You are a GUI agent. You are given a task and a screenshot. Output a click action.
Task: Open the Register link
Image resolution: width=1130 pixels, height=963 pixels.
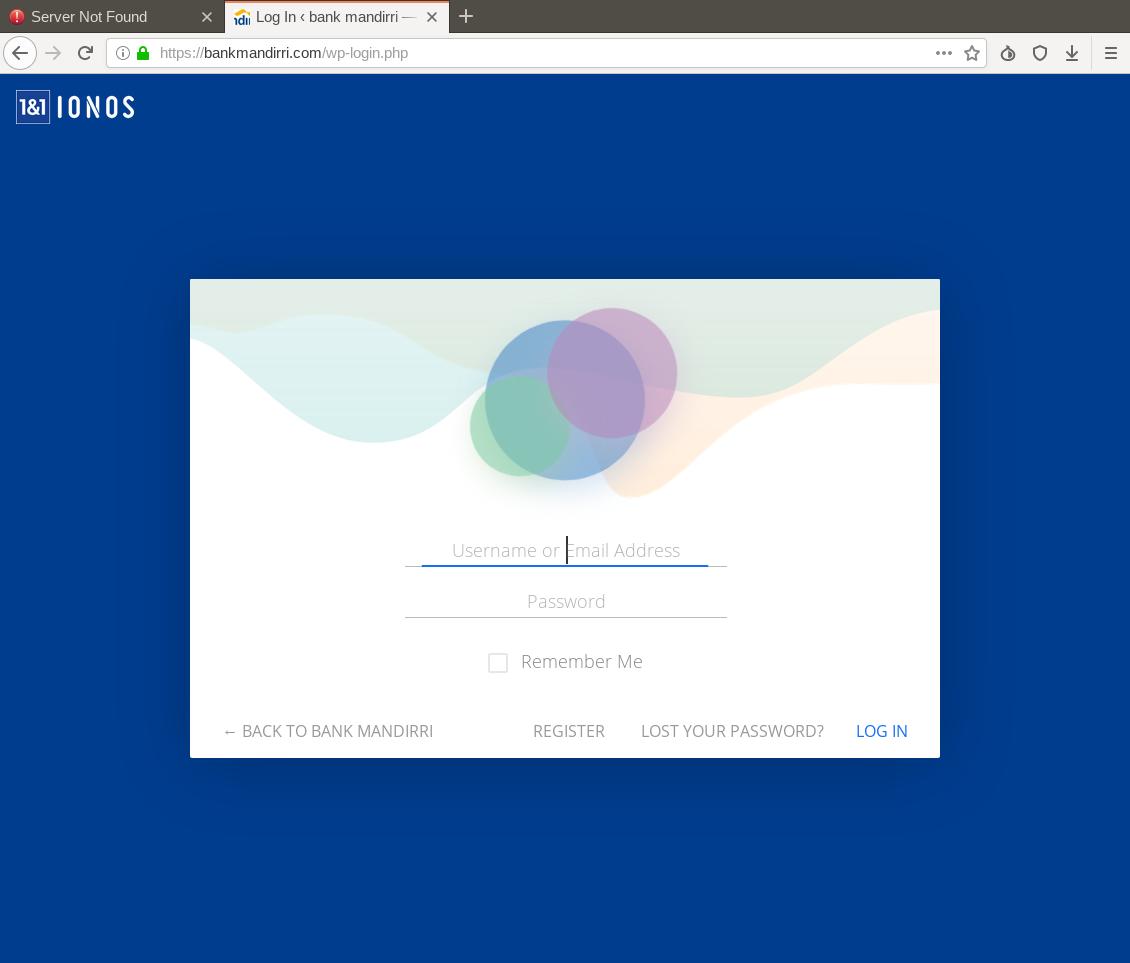(569, 731)
